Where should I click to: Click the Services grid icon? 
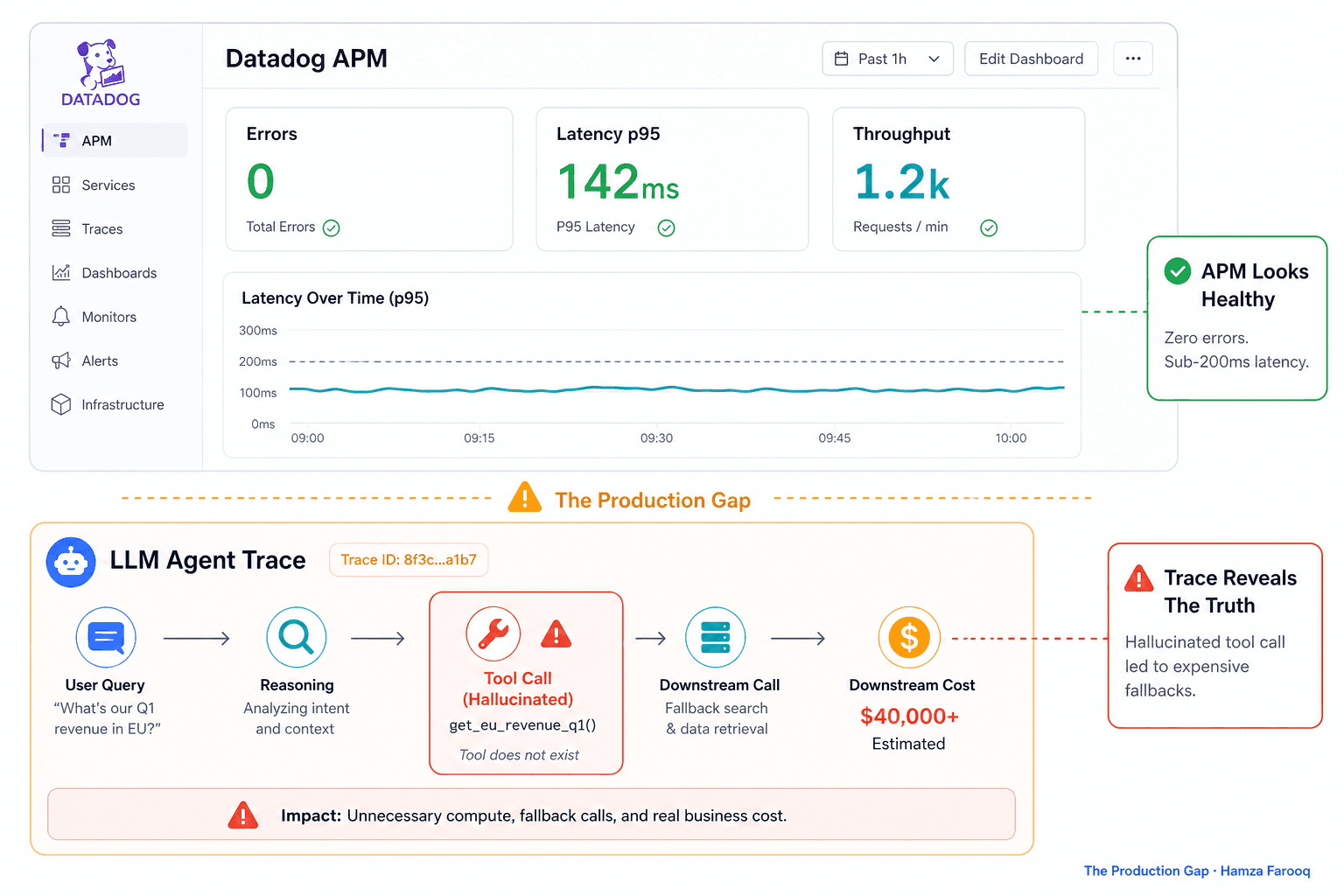tap(61, 185)
